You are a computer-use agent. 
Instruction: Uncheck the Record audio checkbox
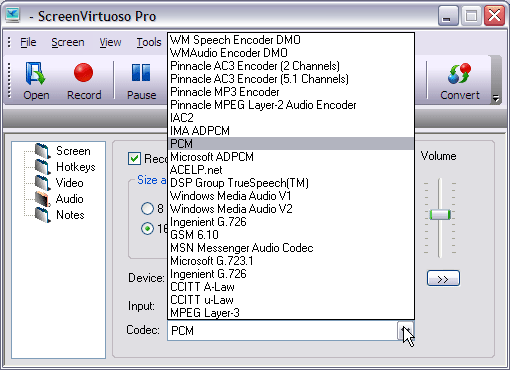click(134, 159)
